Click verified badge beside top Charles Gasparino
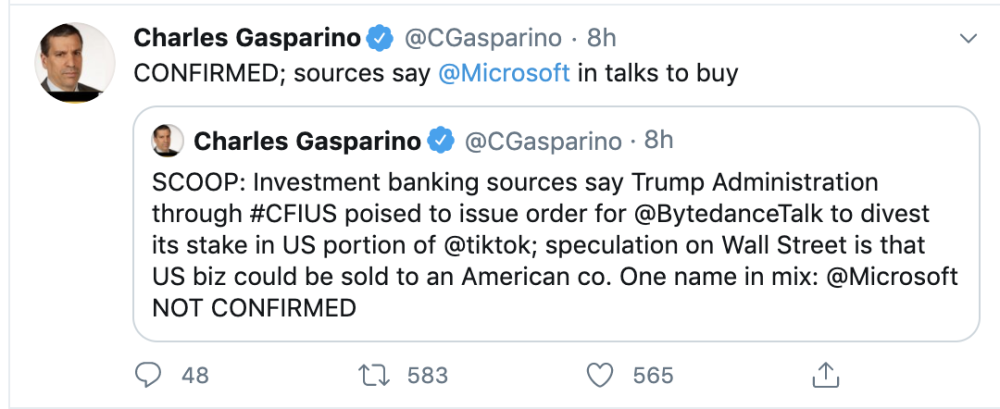 (379, 39)
